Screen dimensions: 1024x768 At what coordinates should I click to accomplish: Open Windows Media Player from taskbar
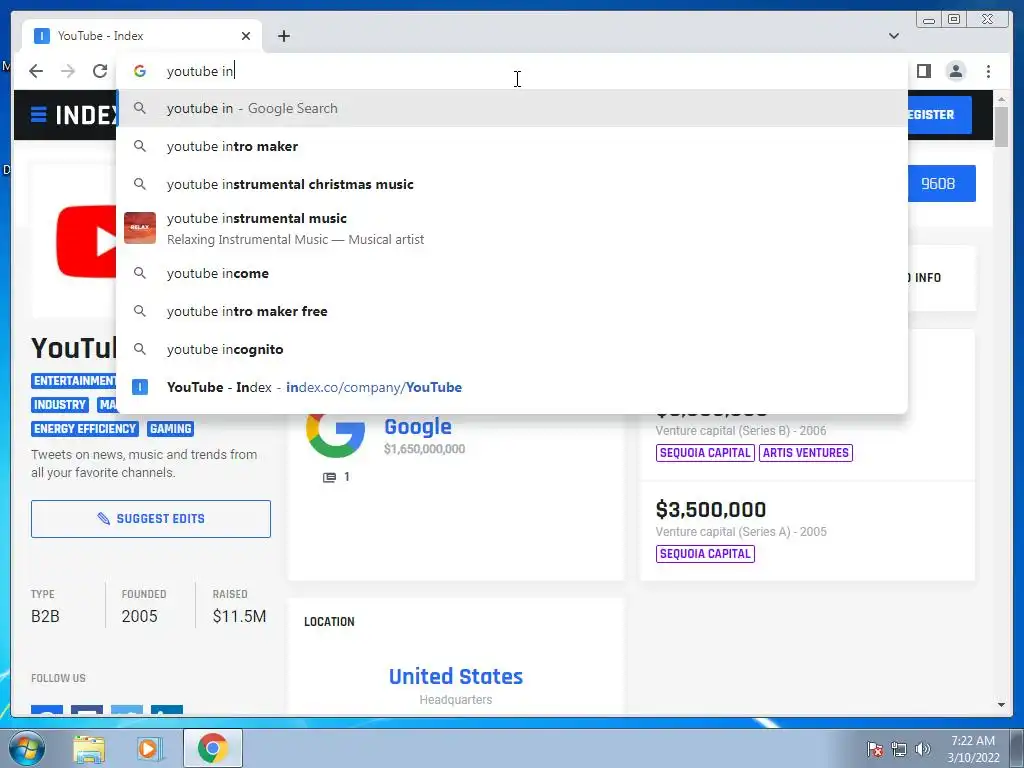[150, 748]
